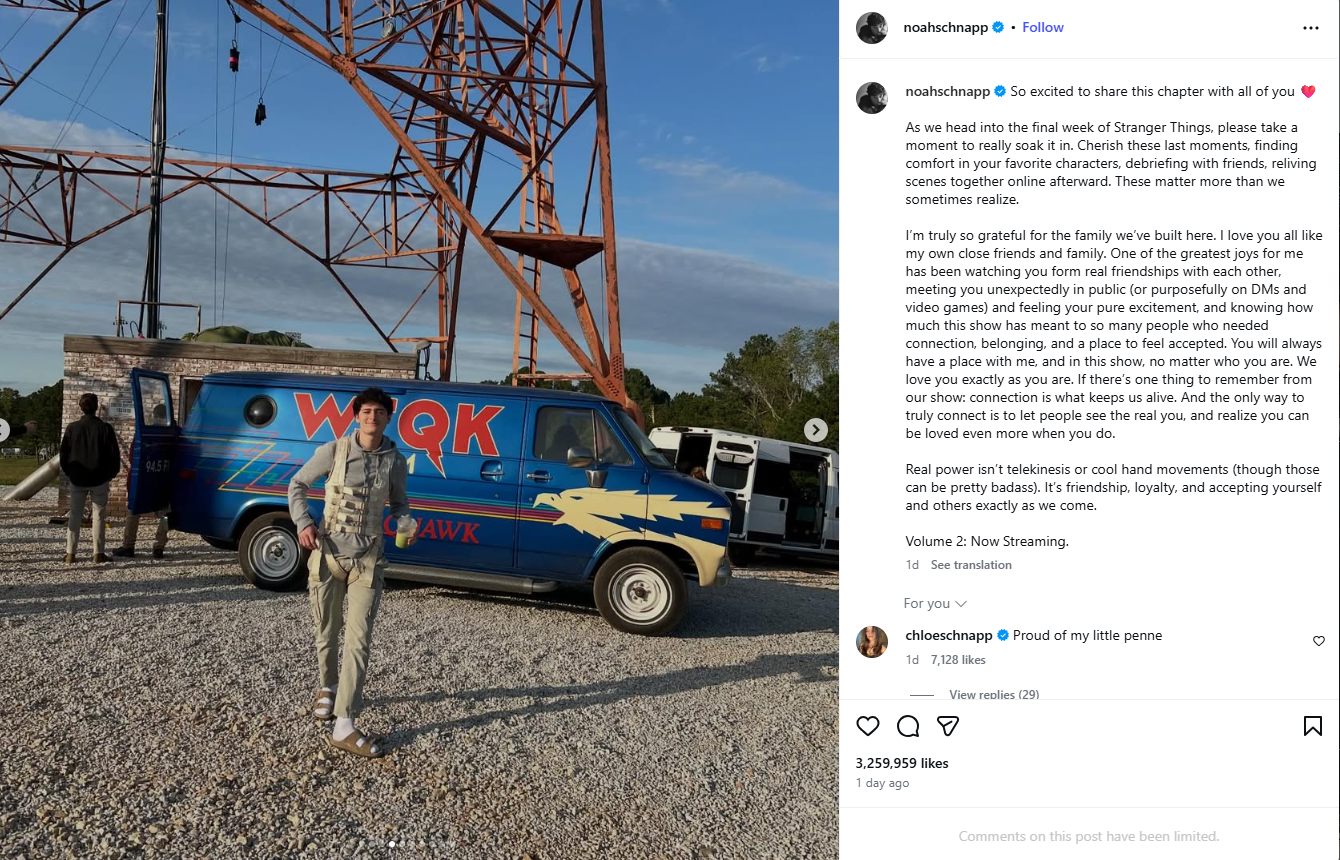Go to previous photo with left arrow
This screenshot has width=1340, height=860.
pyautogui.click(x=4, y=430)
